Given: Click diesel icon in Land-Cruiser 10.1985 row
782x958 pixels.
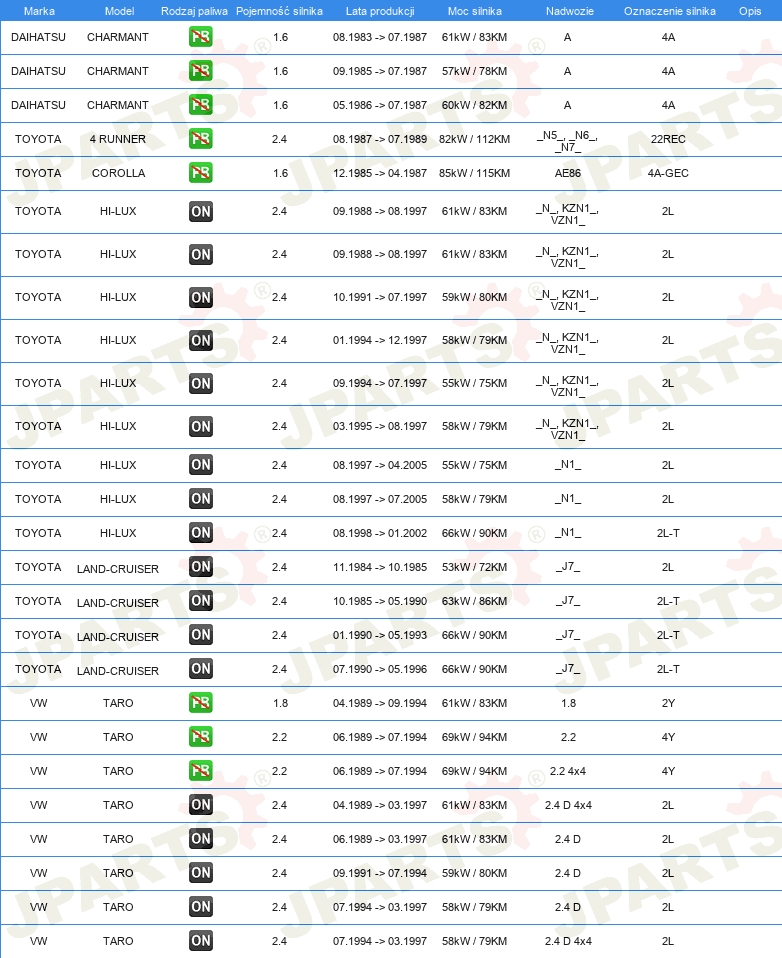Looking at the screenshot, I should coord(200,601).
